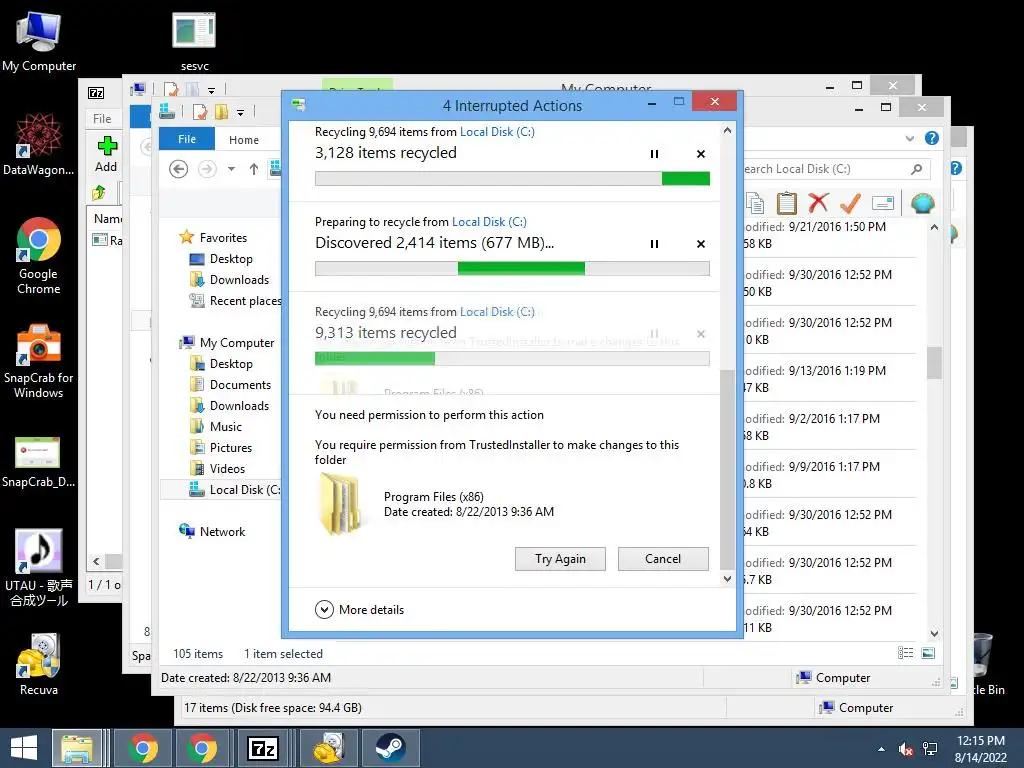This screenshot has width=1024, height=768.
Task: Open the sesvc desktop icon
Action: [x=195, y=42]
